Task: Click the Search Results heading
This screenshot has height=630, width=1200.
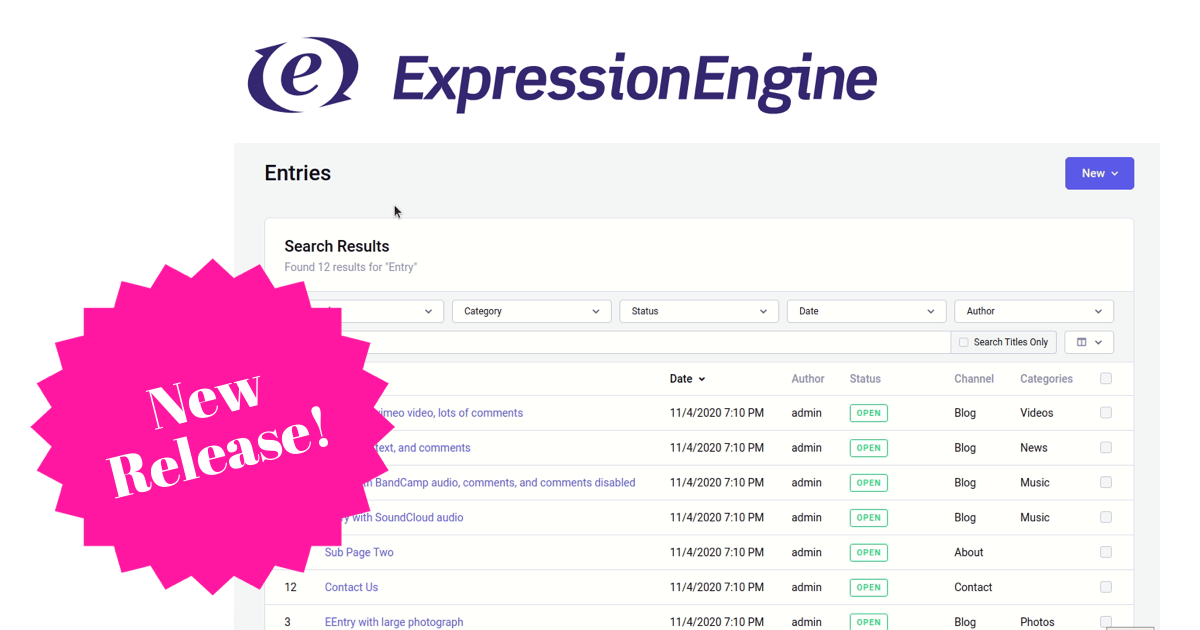Action: coord(337,246)
